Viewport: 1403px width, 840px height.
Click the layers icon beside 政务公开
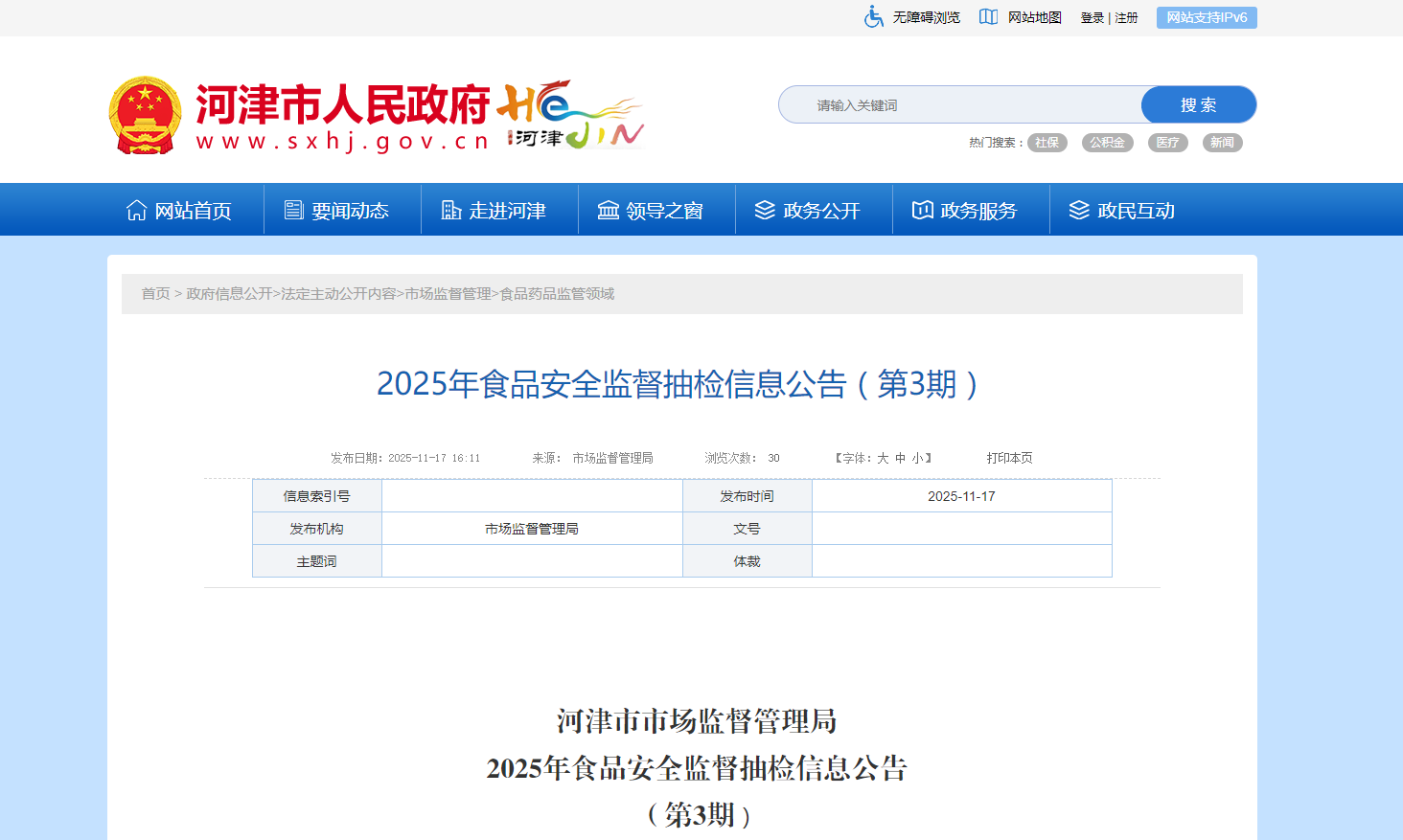pyautogui.click(x=765, y=210)
